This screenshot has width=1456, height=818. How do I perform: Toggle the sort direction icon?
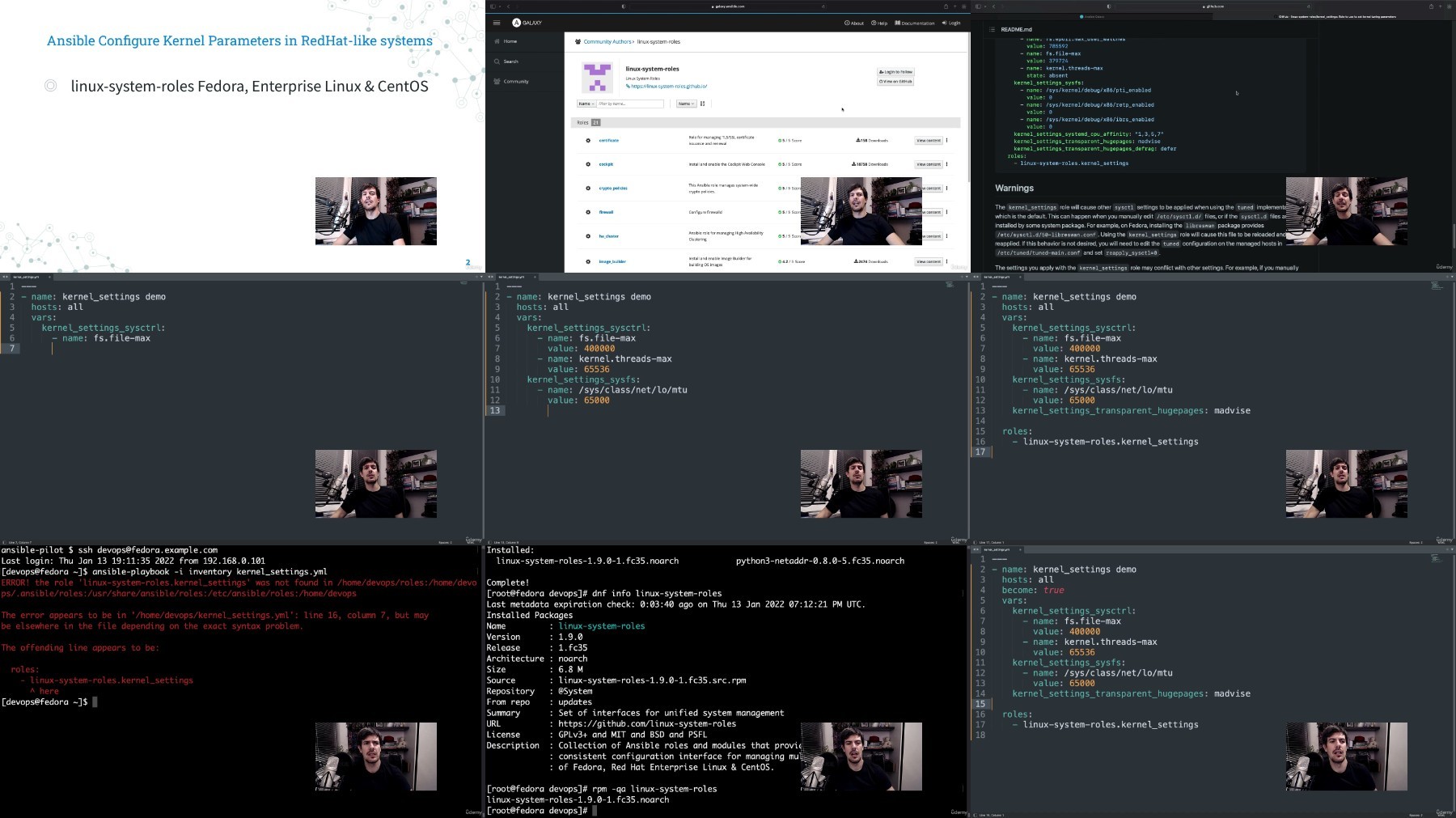click(x=702, y=104)
